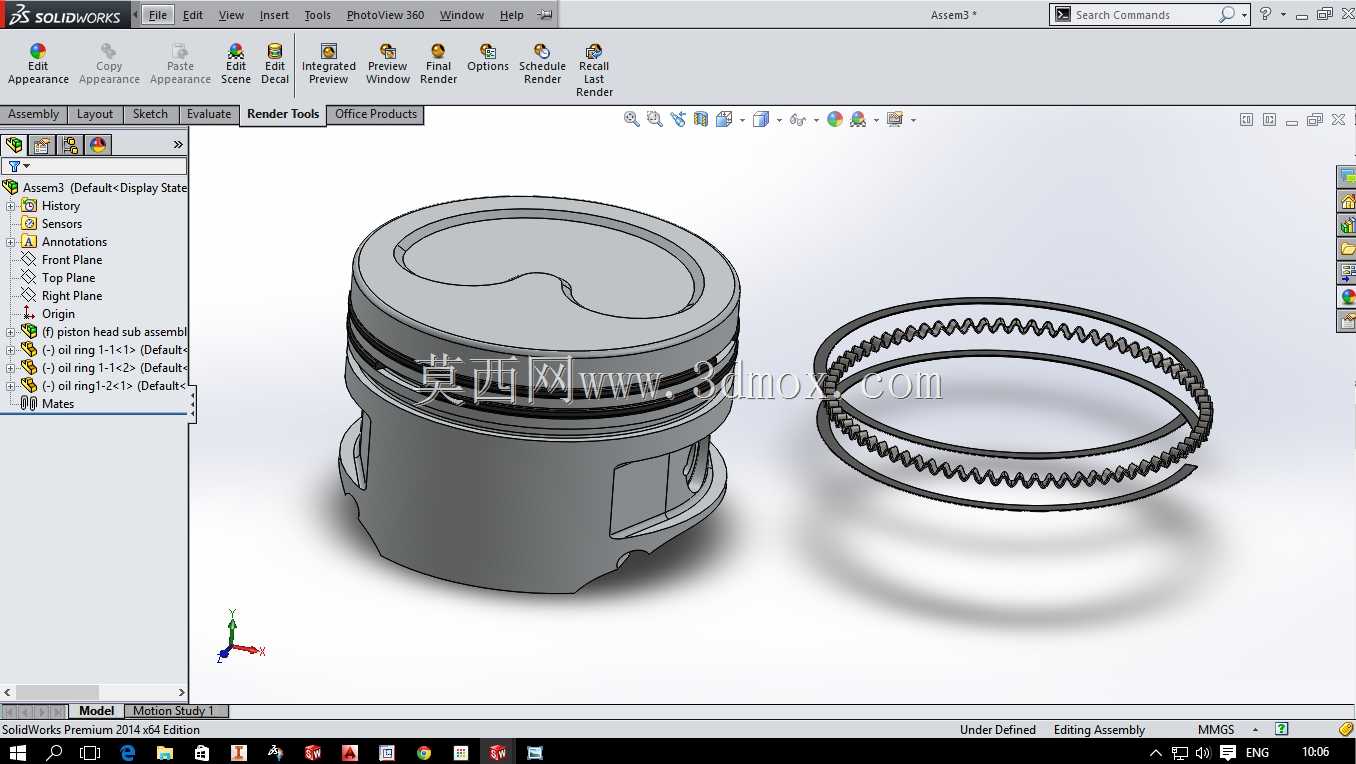The height and width of the screenshot is (764, 1356).
Task: Recall Last Render image
Action: coord(594,70)
